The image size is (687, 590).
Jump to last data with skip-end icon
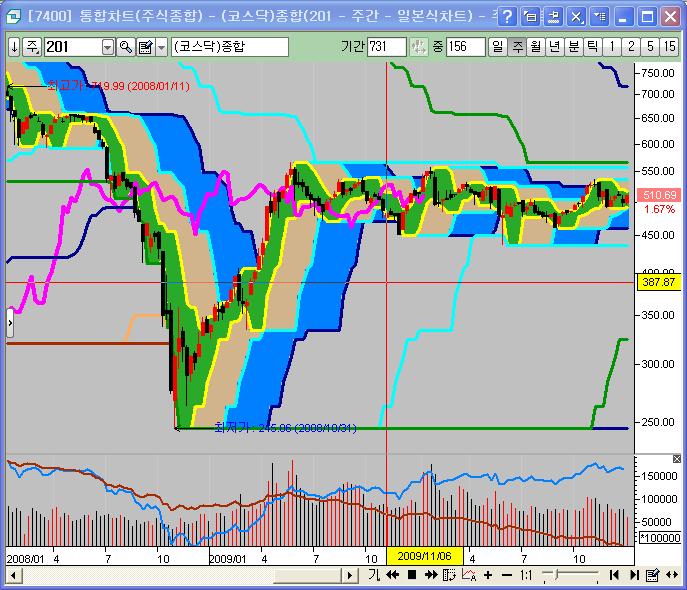[x=634, y=575]
